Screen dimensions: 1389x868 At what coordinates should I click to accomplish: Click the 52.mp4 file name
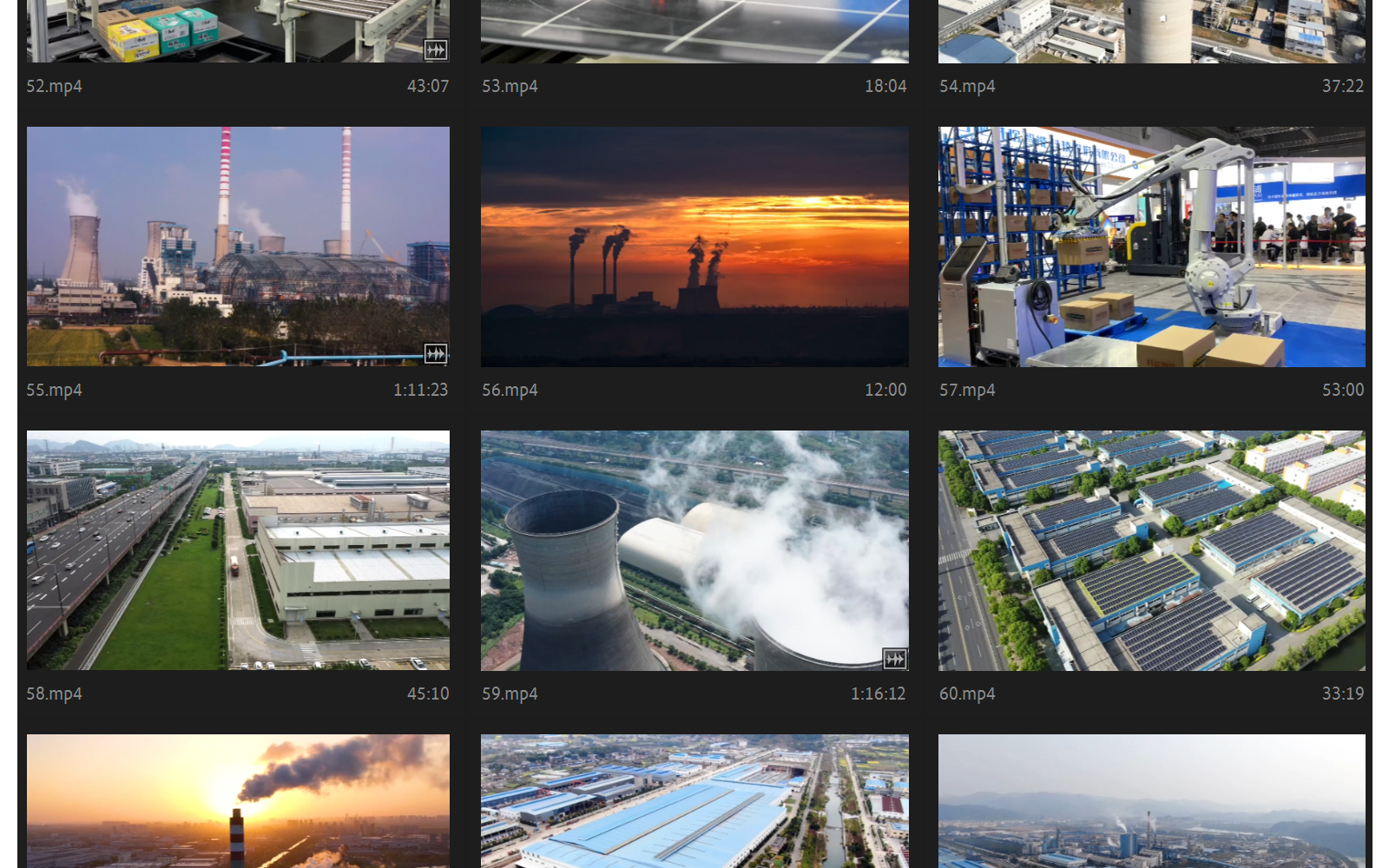coord(54,86)
